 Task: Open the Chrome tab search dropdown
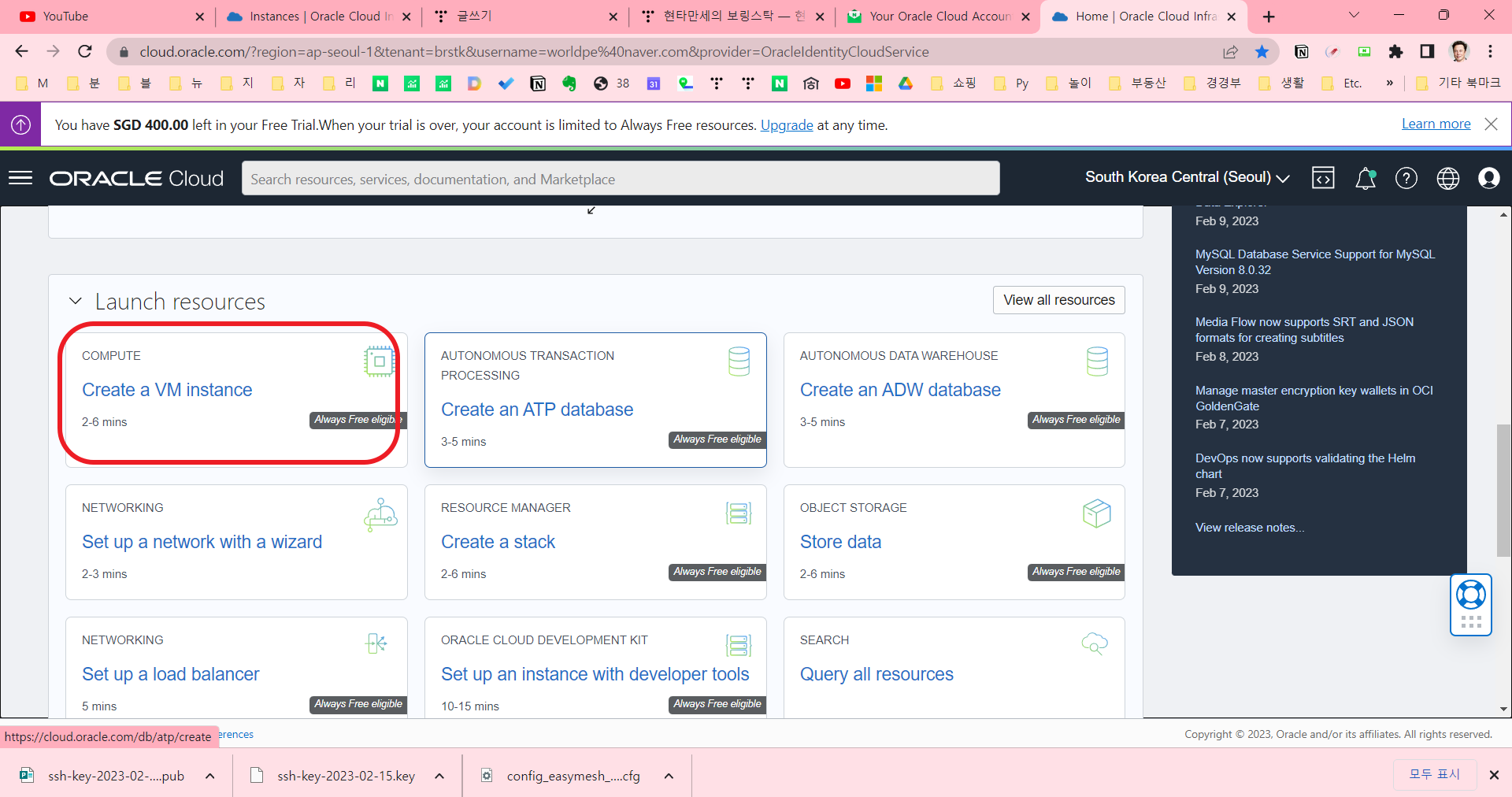click(1354, 15)
